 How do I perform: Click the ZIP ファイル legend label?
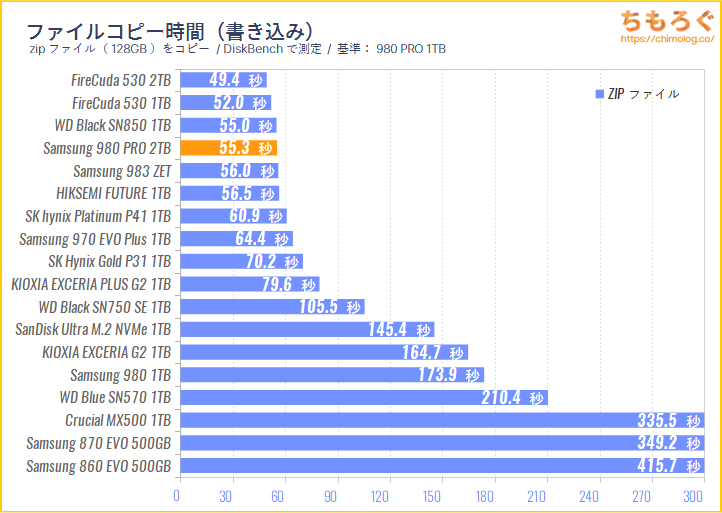click(x=643, y=94)
